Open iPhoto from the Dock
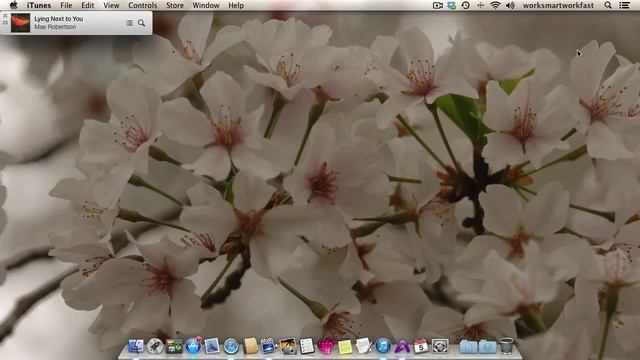640x360 pixels. (x=288, y=346)
